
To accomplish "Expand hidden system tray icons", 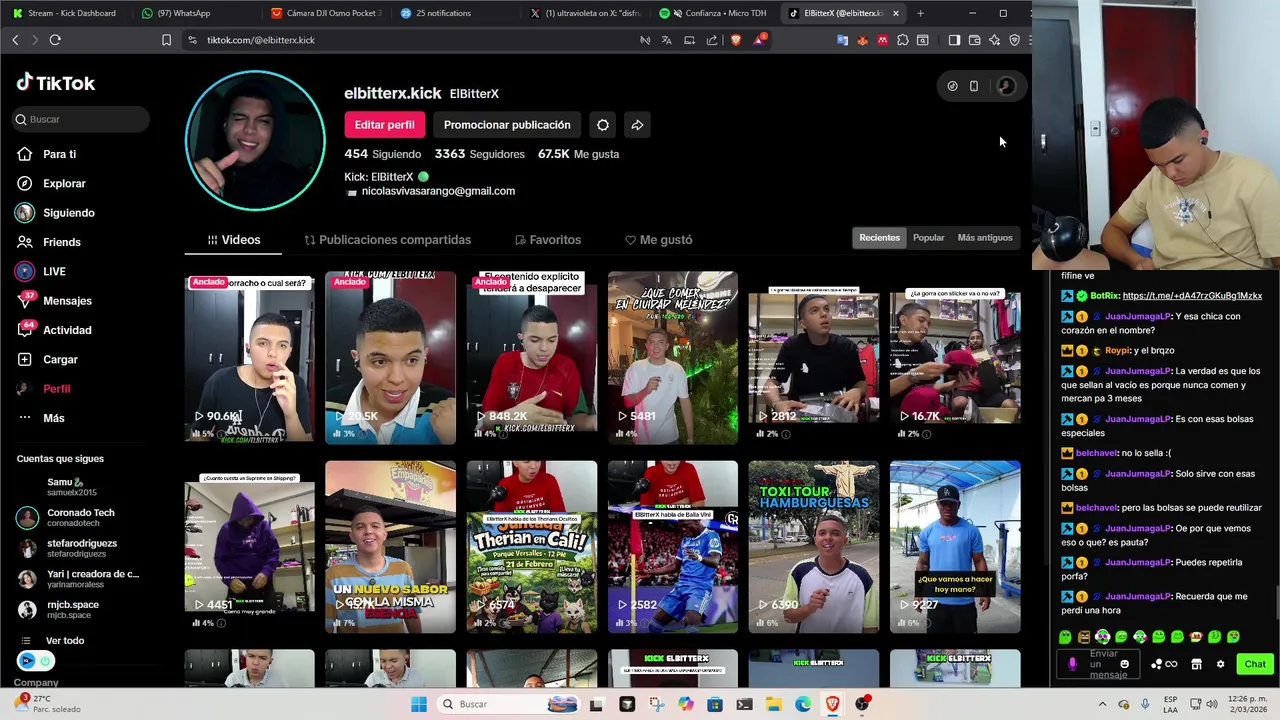I will tap(1101, 704).
